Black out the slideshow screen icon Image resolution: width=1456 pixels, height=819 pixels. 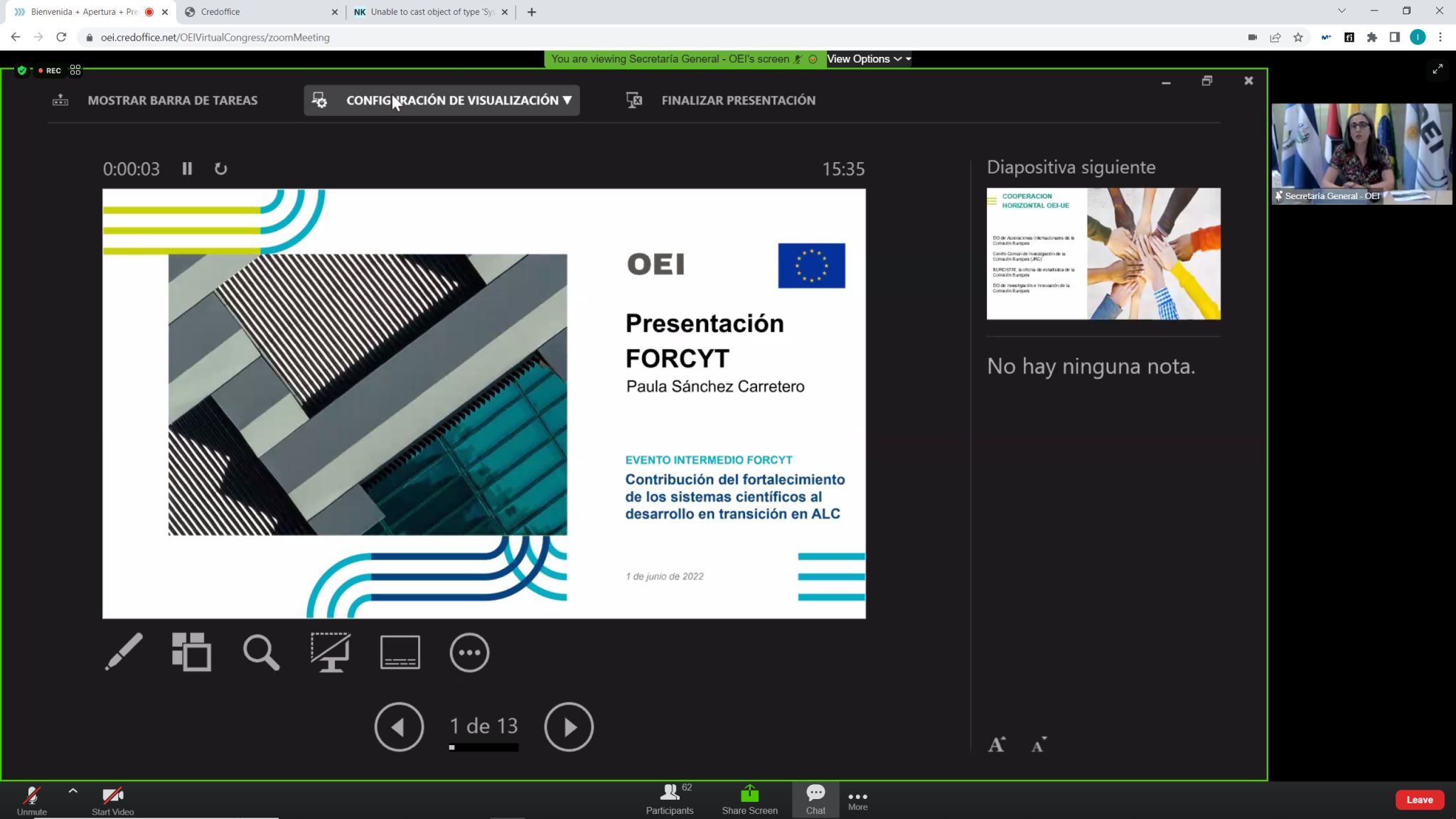coord(330,652)
